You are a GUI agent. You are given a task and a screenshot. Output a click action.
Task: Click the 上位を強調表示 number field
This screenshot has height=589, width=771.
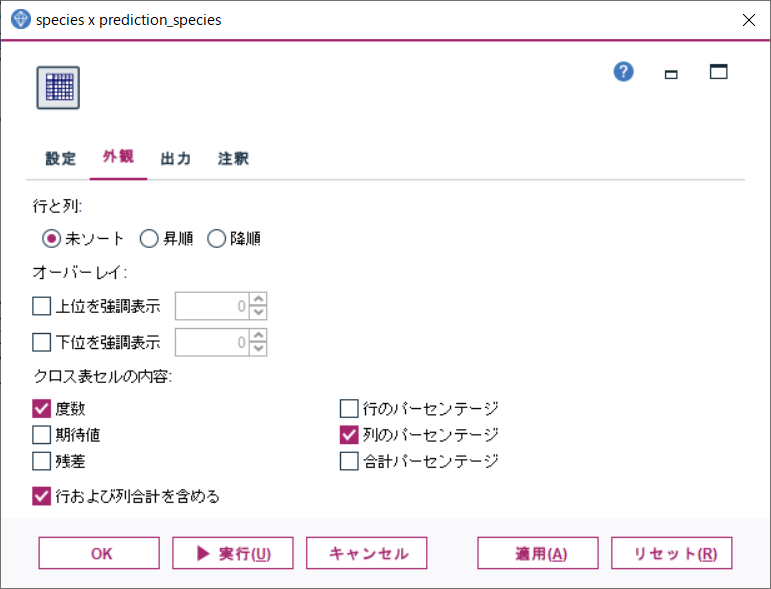tap(212, 306)
